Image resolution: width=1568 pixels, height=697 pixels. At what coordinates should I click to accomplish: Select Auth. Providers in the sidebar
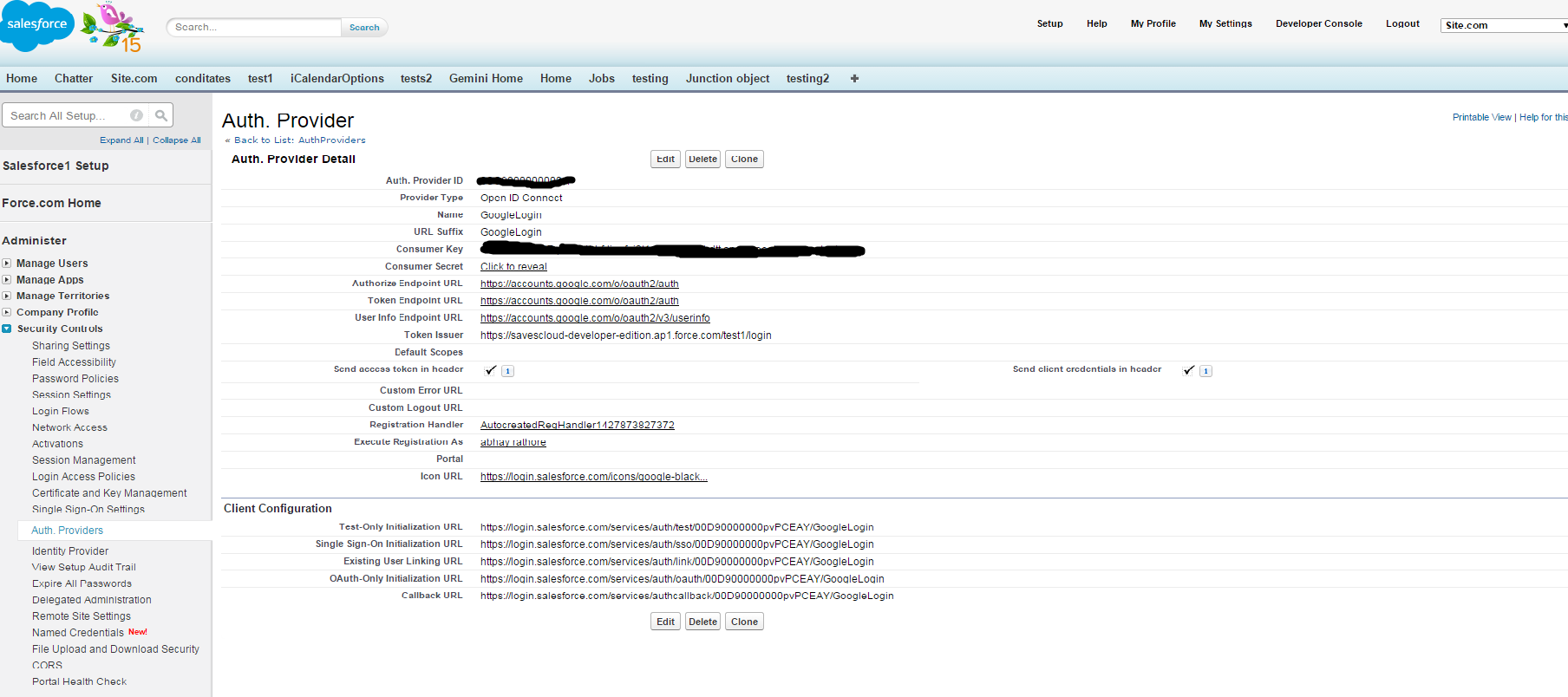pyautogui.click(x=68, y=531)
